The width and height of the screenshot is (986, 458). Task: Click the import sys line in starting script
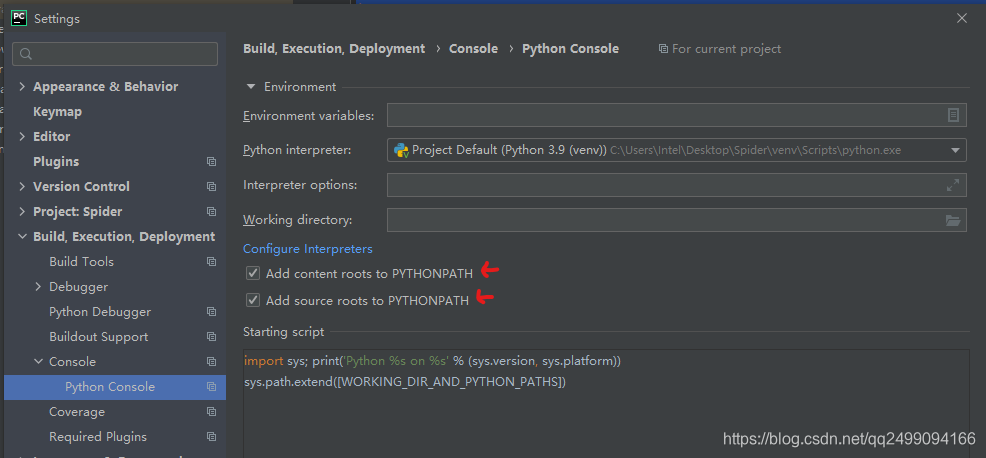pos(432,361)
